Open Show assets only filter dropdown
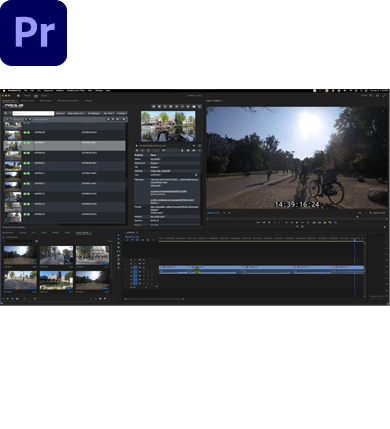 pyautogui.click(x=76, y=113)
